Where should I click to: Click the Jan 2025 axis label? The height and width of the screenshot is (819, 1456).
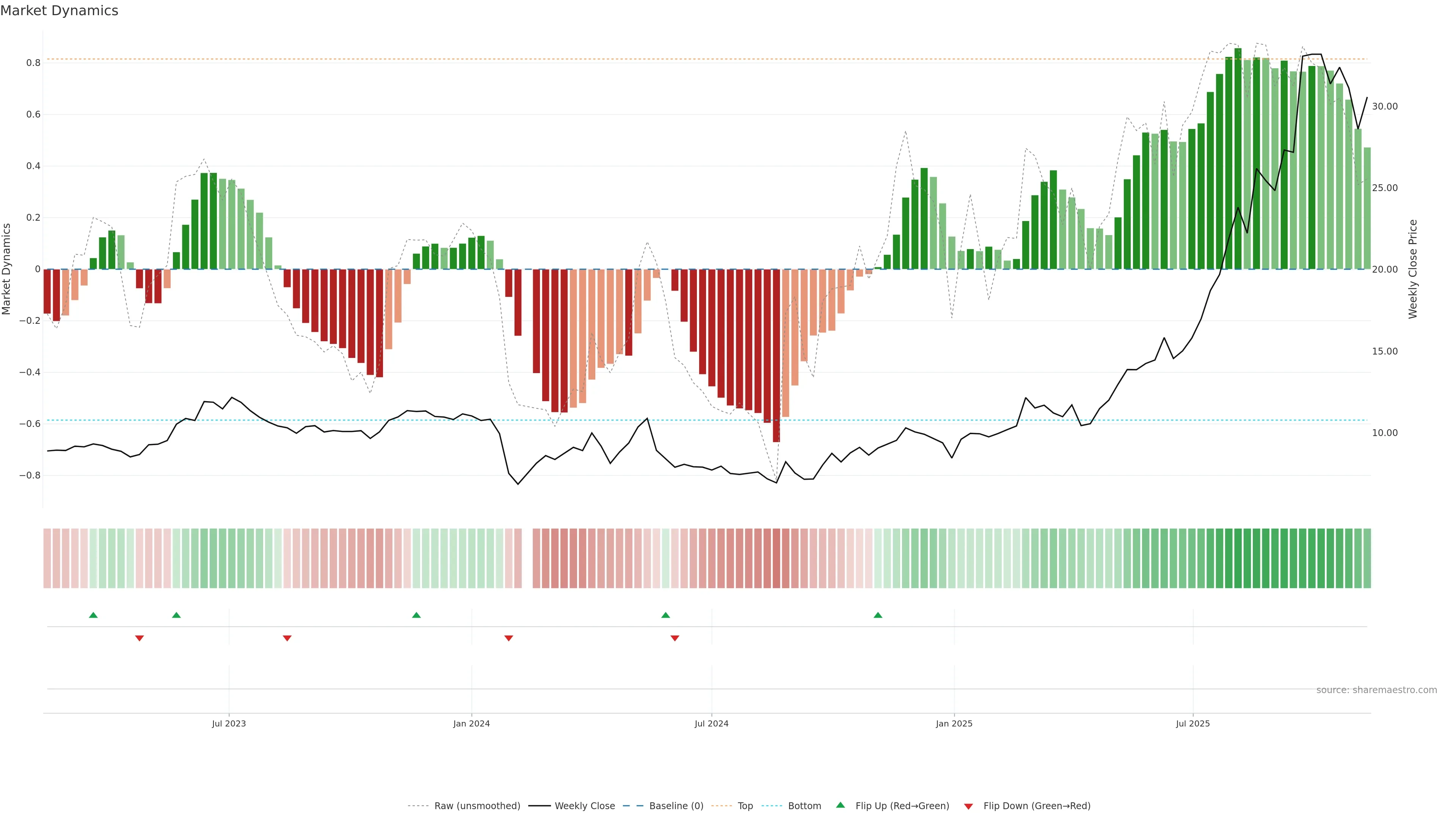954,723
